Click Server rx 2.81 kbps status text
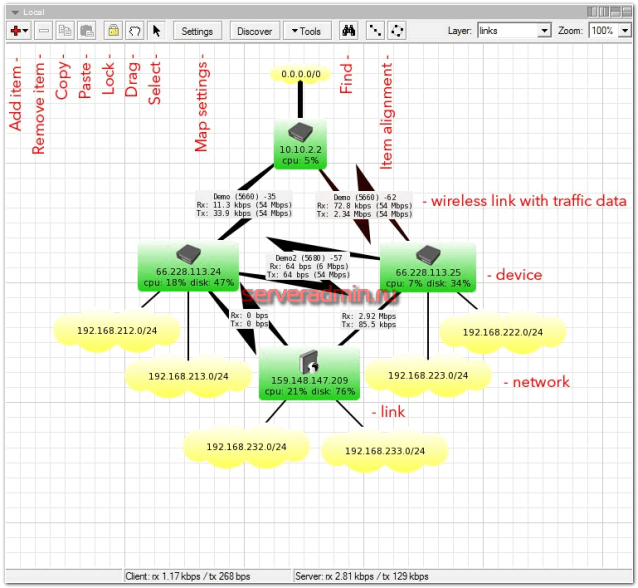 pyautogui.click(x=362, y=577)
